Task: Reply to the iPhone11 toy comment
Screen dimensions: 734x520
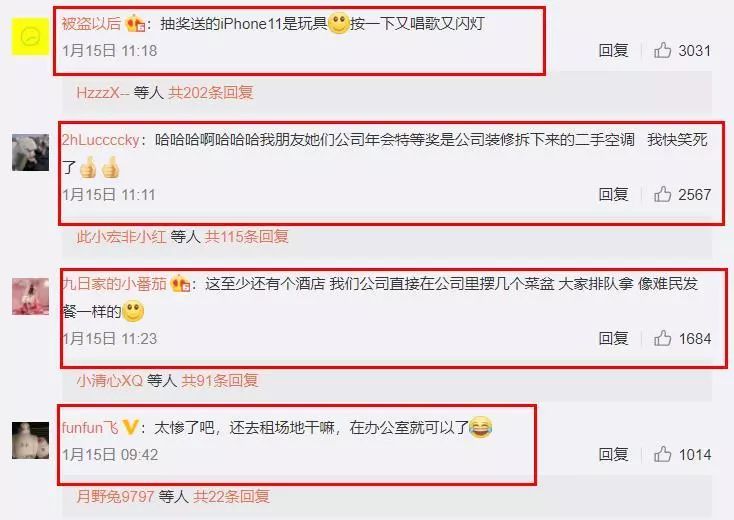Action: point(613,50)
